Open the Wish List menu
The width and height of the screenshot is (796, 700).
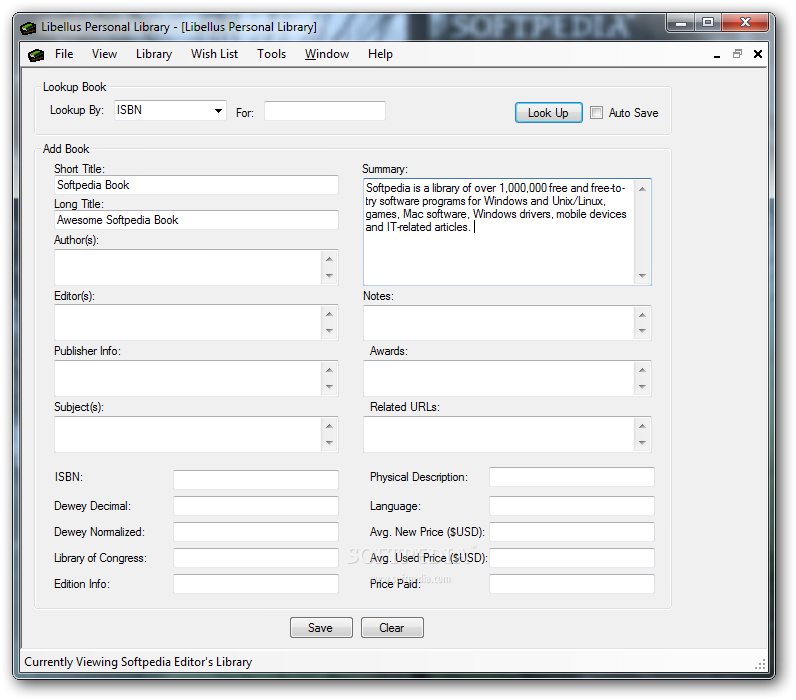click(214, 54)
